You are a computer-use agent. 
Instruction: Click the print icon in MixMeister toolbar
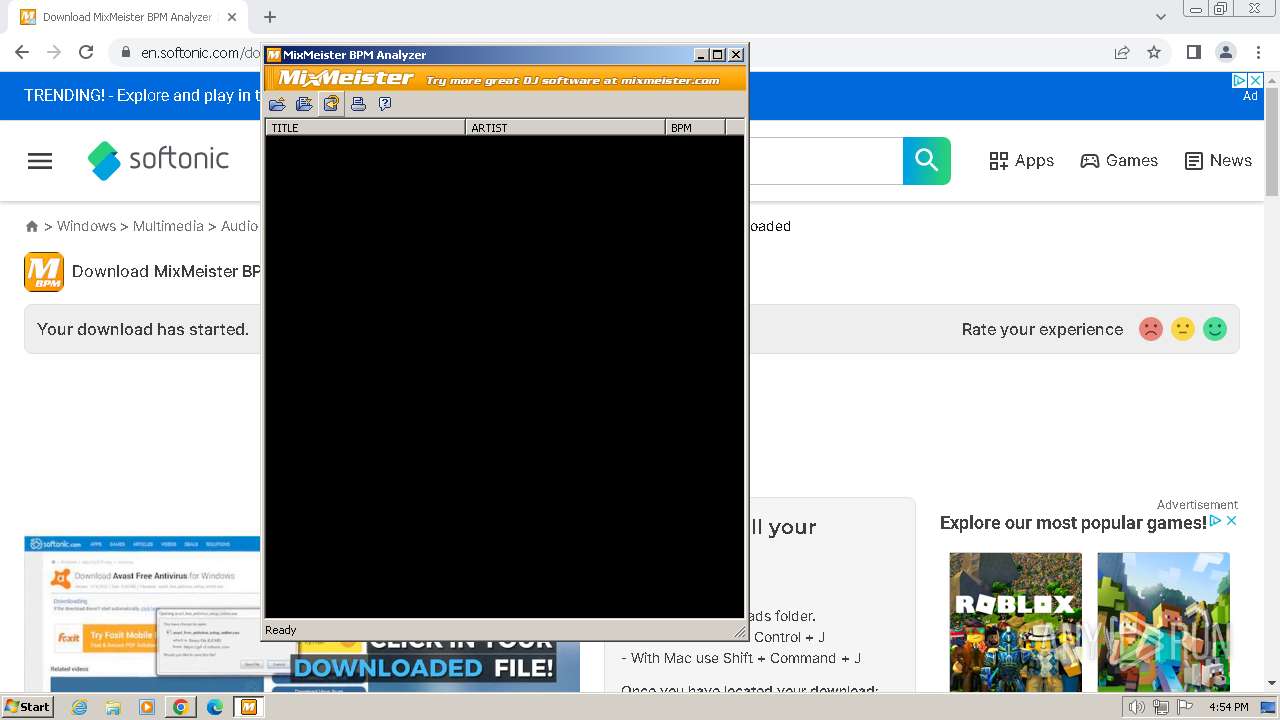coord(358,104)
